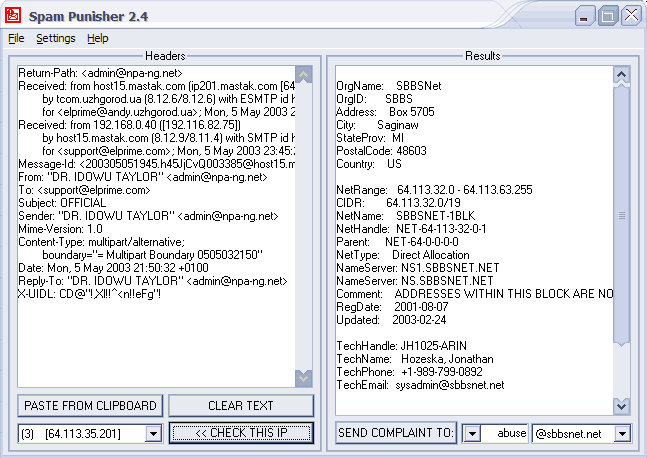Screen dimensions: 647x458
Task: Click the NameServer: NS.SBBSNET.NET line
Action: [415, 281]
